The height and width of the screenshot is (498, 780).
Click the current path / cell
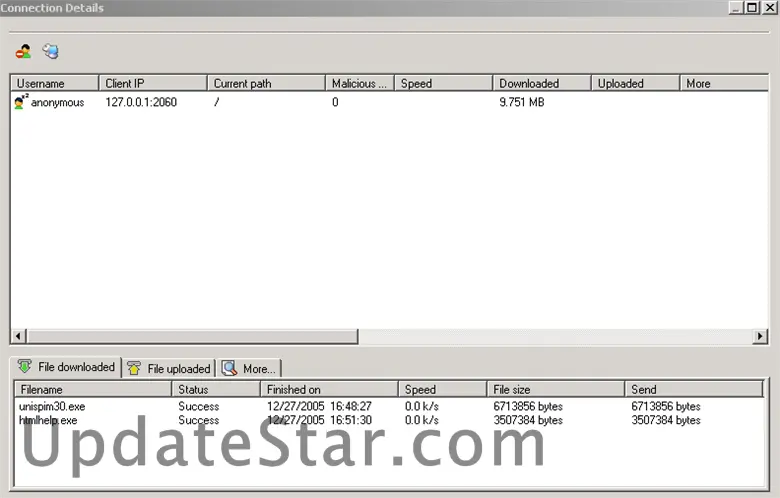pyautogui.click(x=216, y=102)
